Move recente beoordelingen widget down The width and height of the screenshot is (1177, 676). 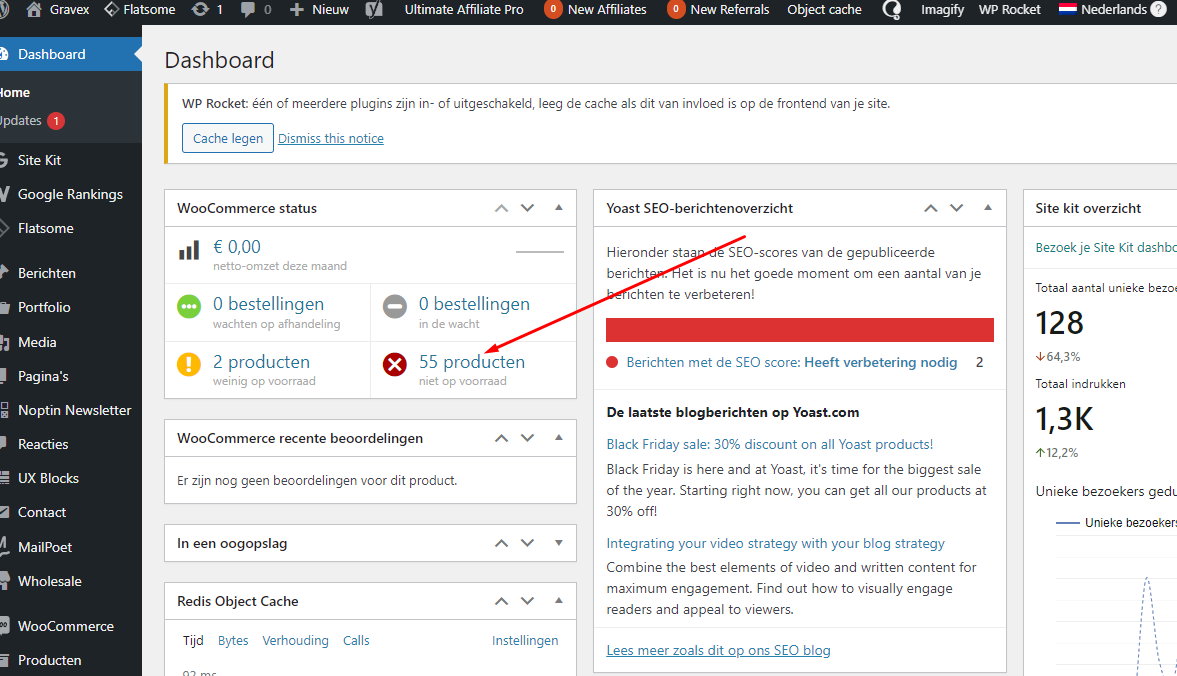point(528,438)
